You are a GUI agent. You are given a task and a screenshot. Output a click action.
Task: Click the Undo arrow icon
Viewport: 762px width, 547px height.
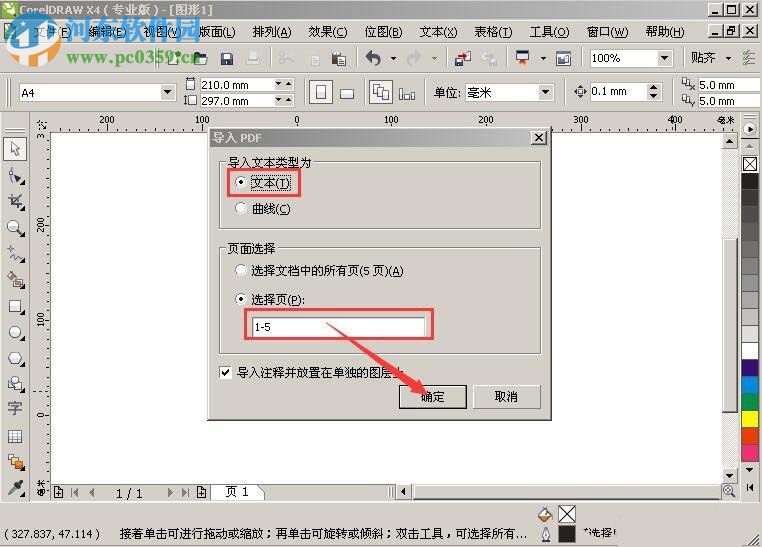point(373,59)
